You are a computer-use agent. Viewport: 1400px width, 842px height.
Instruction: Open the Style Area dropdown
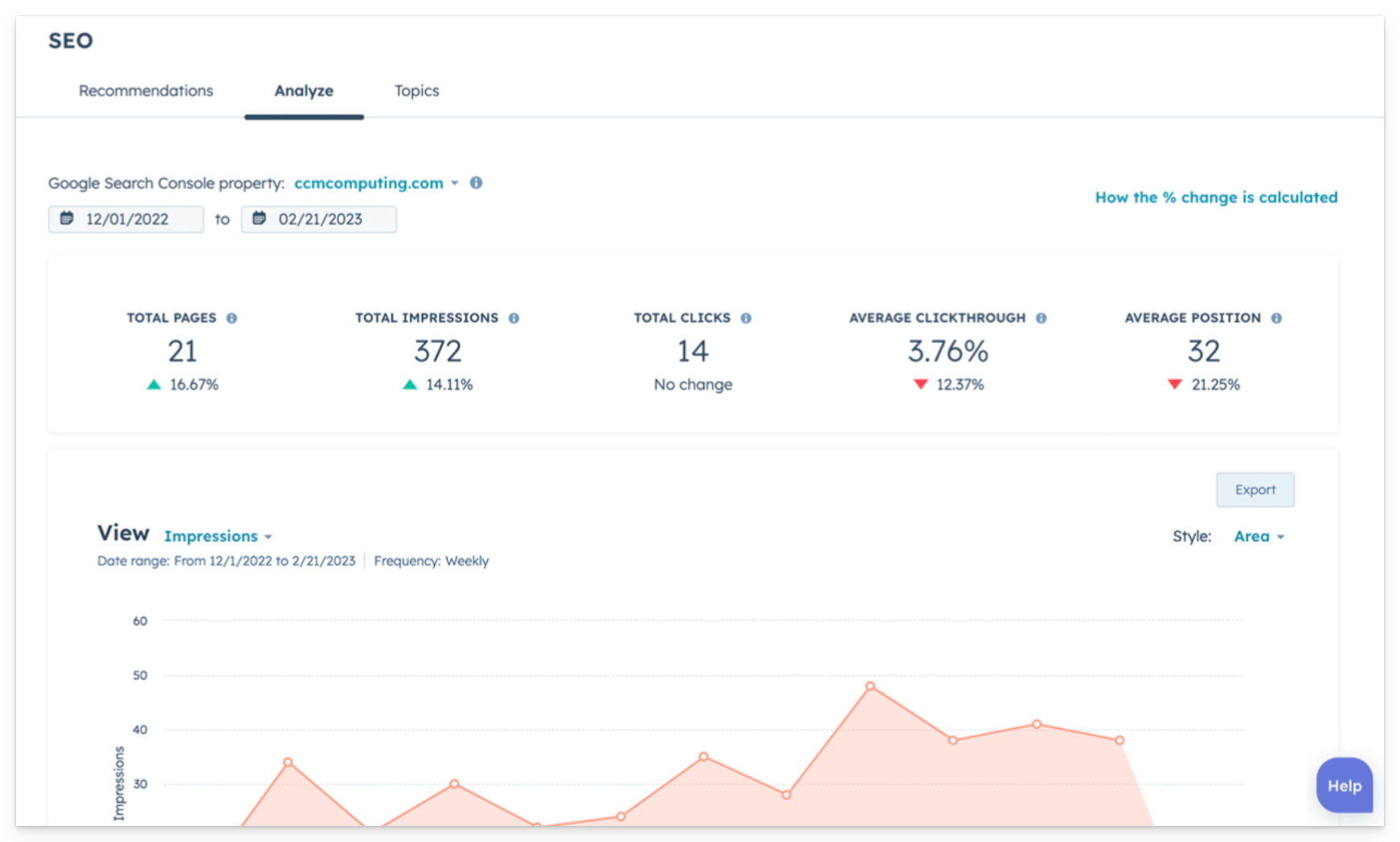click(1259, 536)
